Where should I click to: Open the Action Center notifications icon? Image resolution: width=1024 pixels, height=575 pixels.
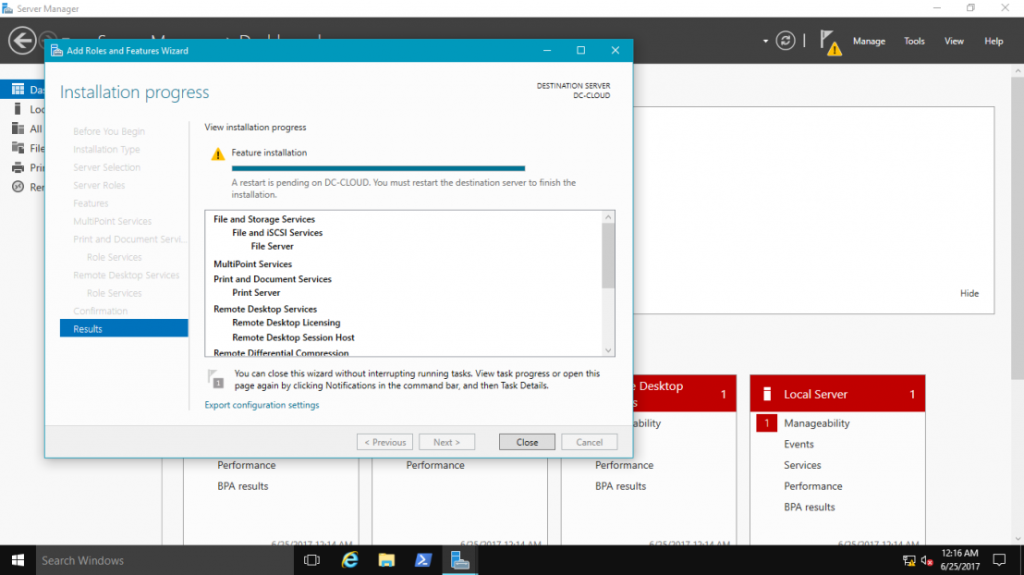click(x=999, y=561)
